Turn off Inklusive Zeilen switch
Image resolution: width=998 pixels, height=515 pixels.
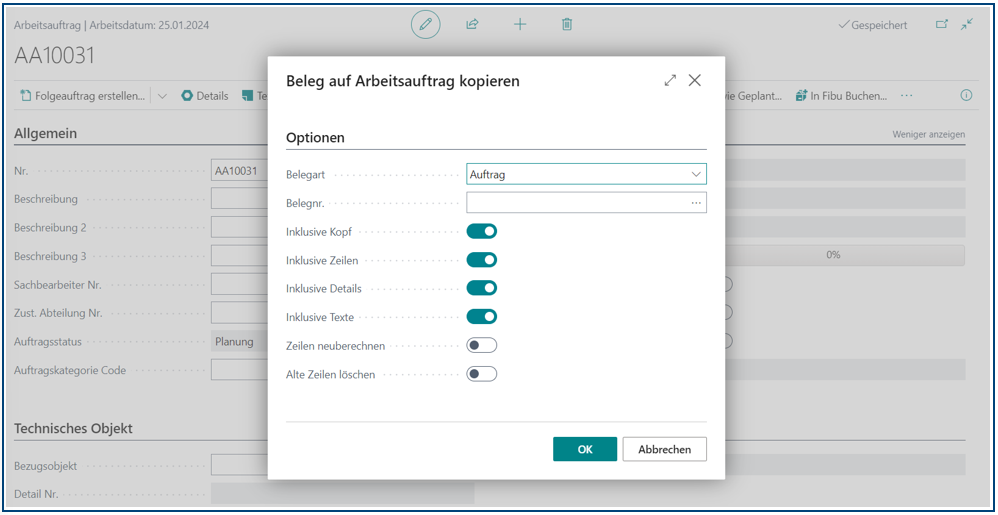tap(482, 260)
